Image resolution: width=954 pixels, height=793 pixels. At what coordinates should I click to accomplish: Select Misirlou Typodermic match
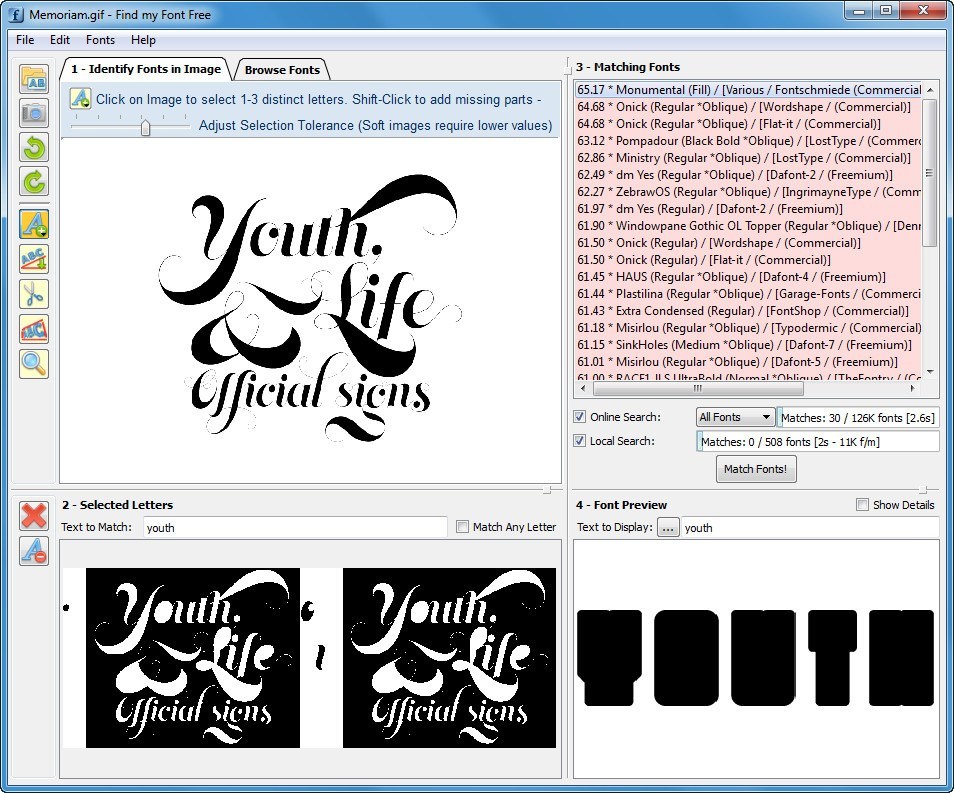click(748, 328)
